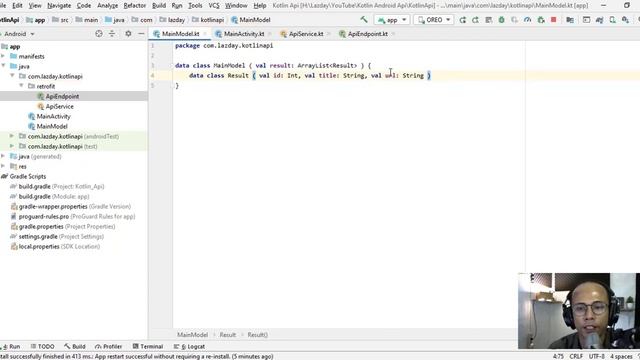Open the Logcat tool window

tap(190, 346)
